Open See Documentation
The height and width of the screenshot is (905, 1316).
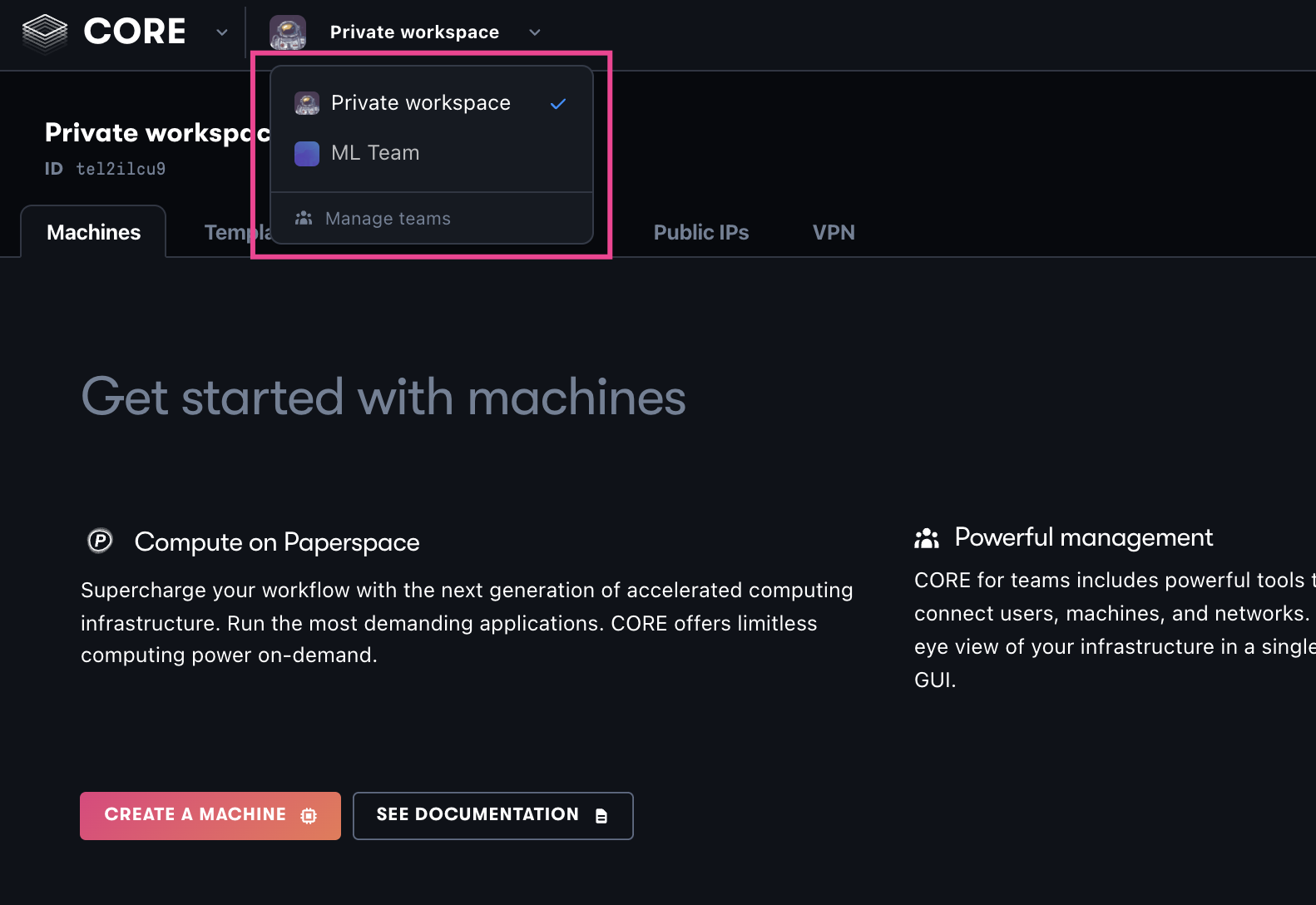click(x=493, y=816)
